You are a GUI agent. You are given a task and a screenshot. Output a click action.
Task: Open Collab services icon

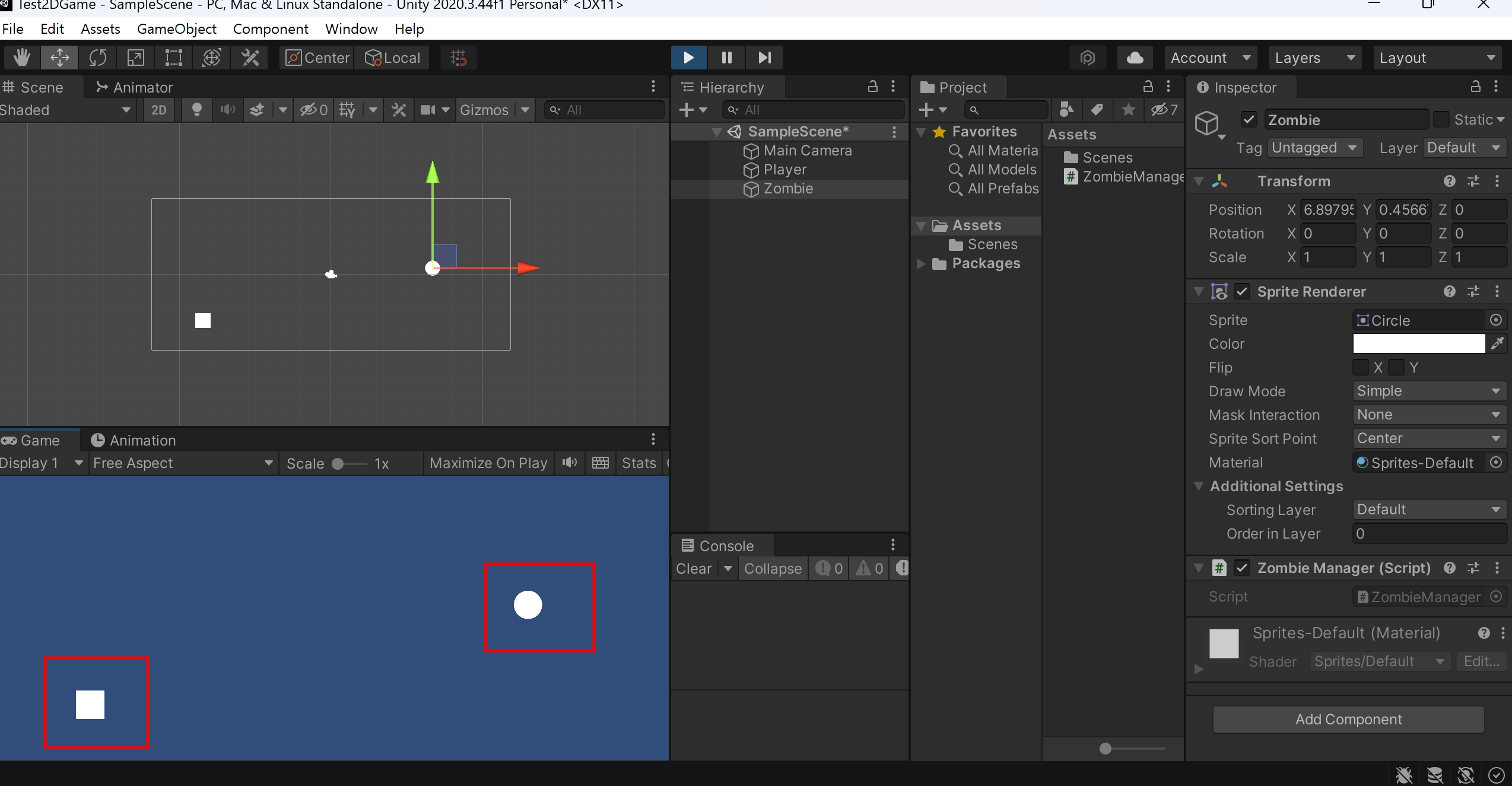pyautogui.click(x=1087, y=58)
